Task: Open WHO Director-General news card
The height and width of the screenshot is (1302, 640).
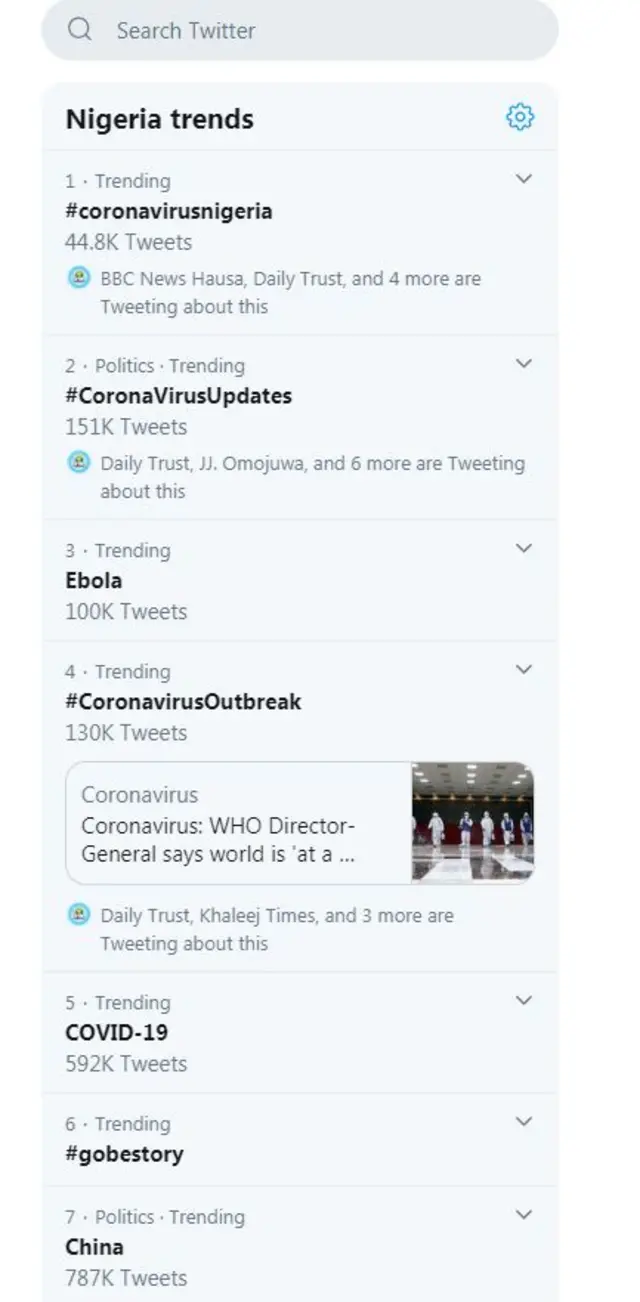Action: pos(240,824)
